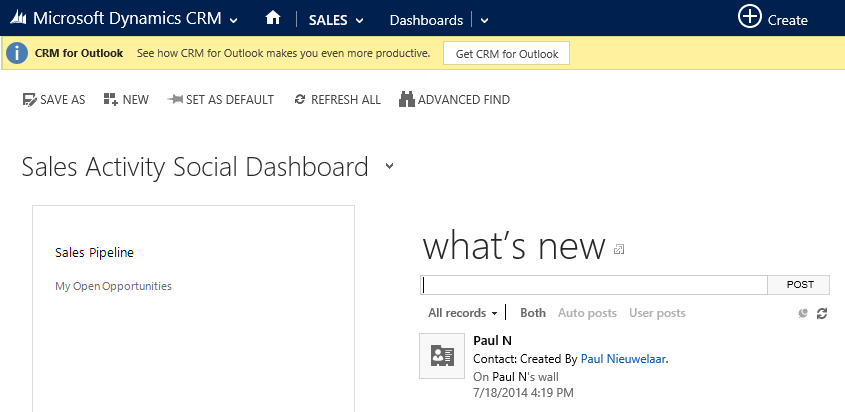Image resolution: width=845 pixels, height=412 pixels.
Task: Click the Create plus icon
Action: 749,17
